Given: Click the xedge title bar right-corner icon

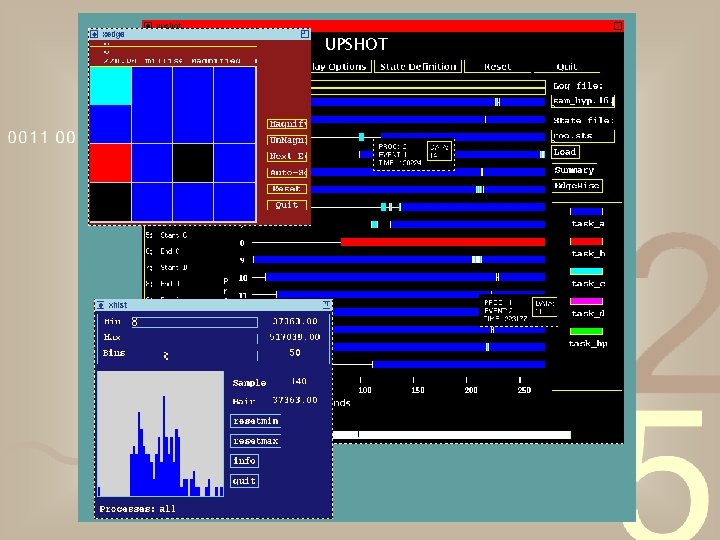Looking at the screenshot, I should pyautogui.click(x=305, y=34).
